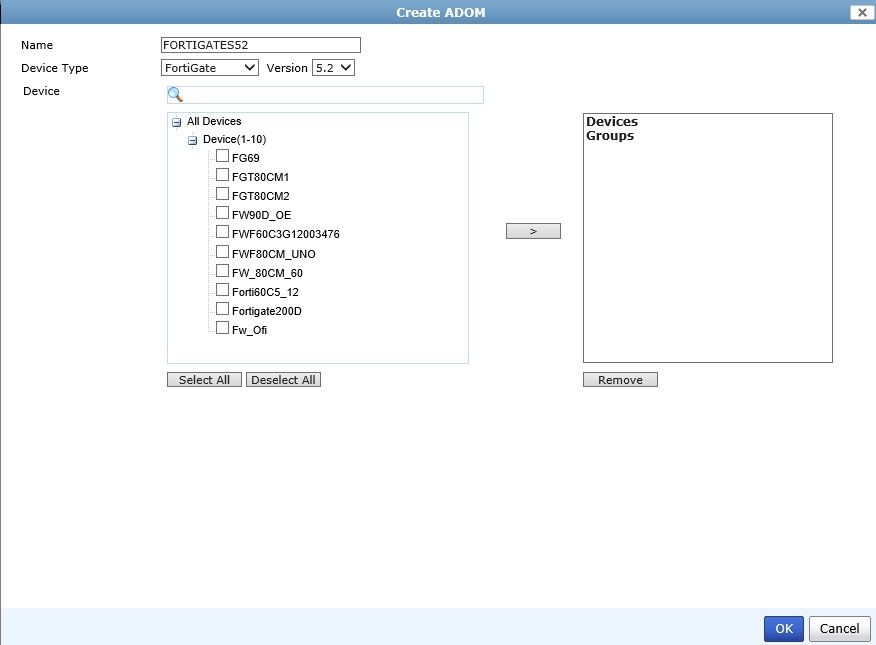Tick the Fw_Ofi device checkbox

coord(222,328)
